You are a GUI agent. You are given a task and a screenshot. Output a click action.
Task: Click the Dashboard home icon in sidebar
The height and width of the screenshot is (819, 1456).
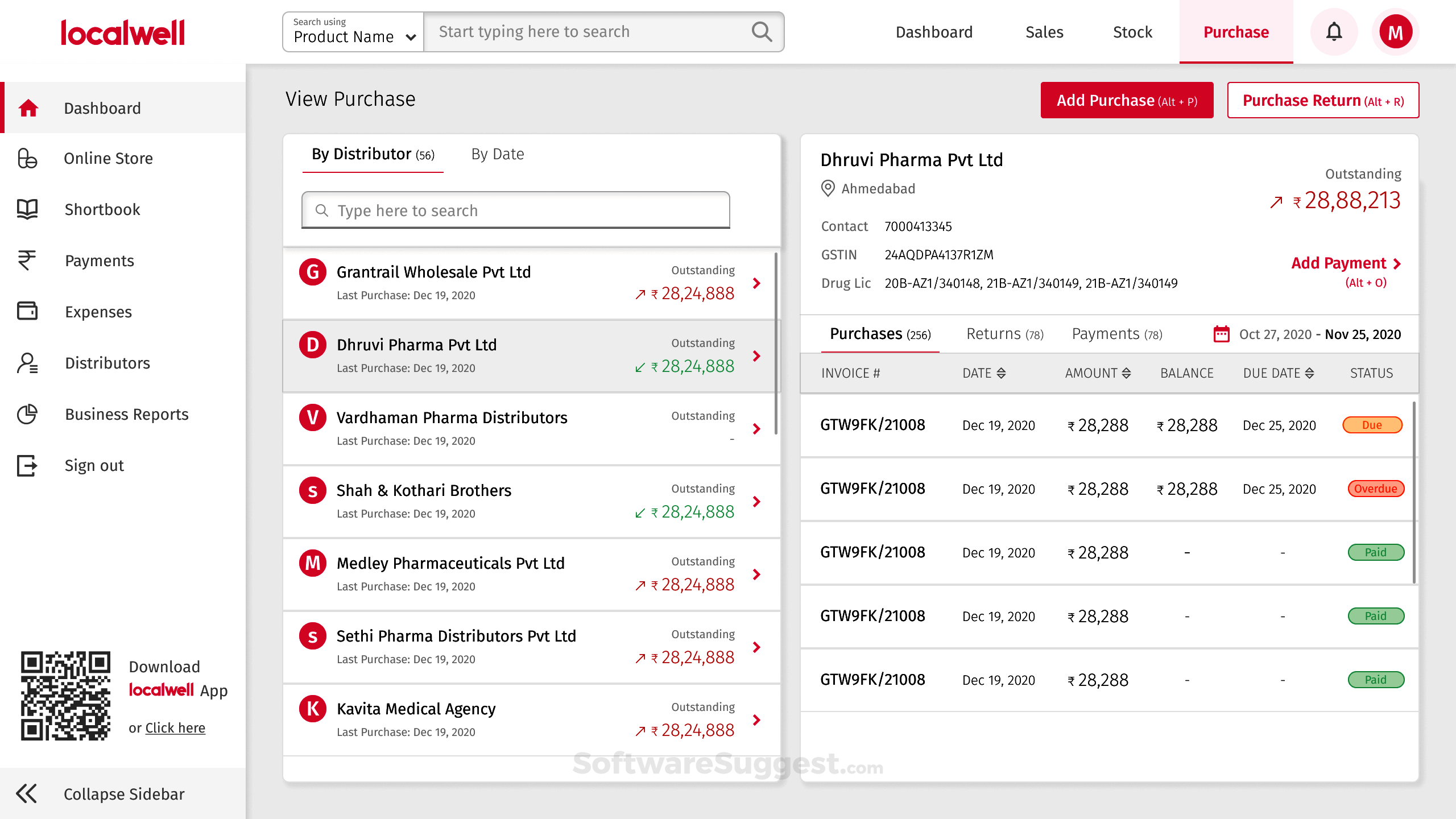(28, 107)
